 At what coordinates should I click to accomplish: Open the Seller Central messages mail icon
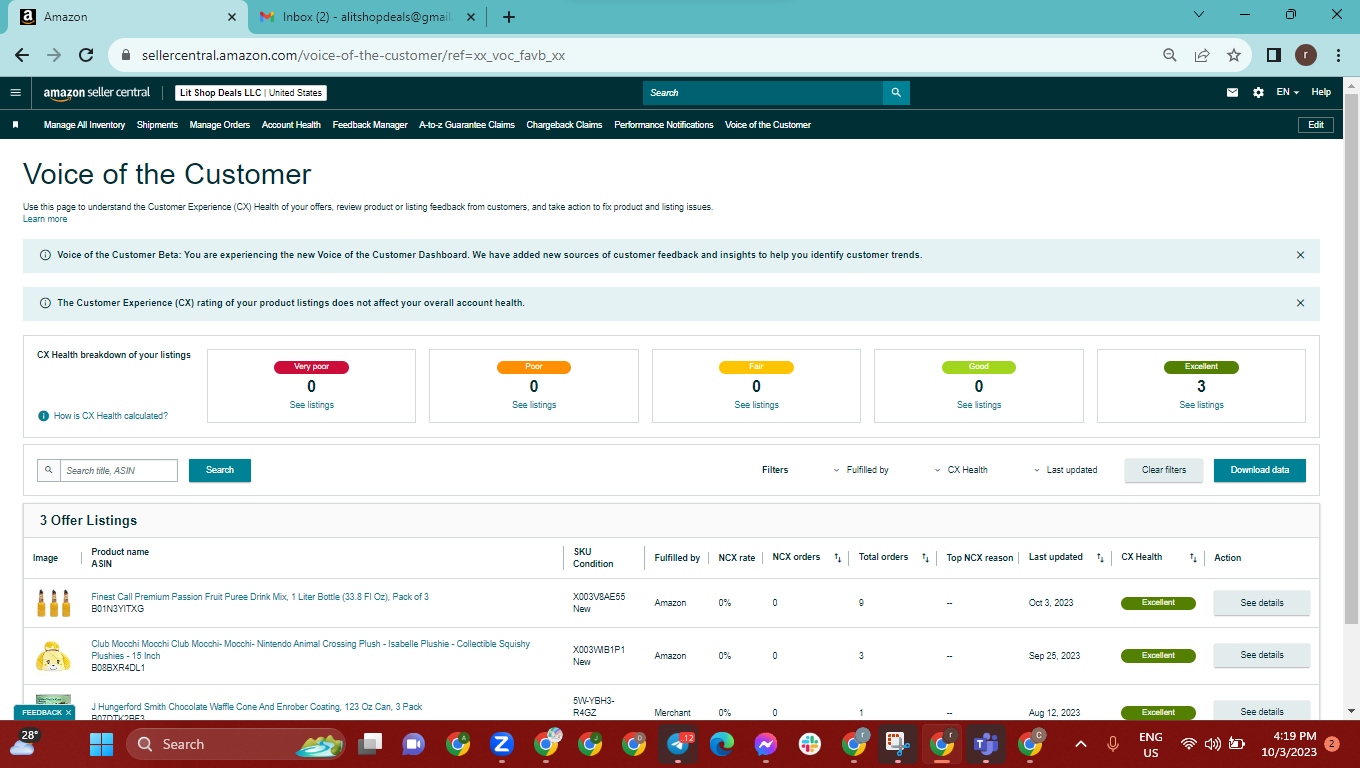tap(1232, 92)
